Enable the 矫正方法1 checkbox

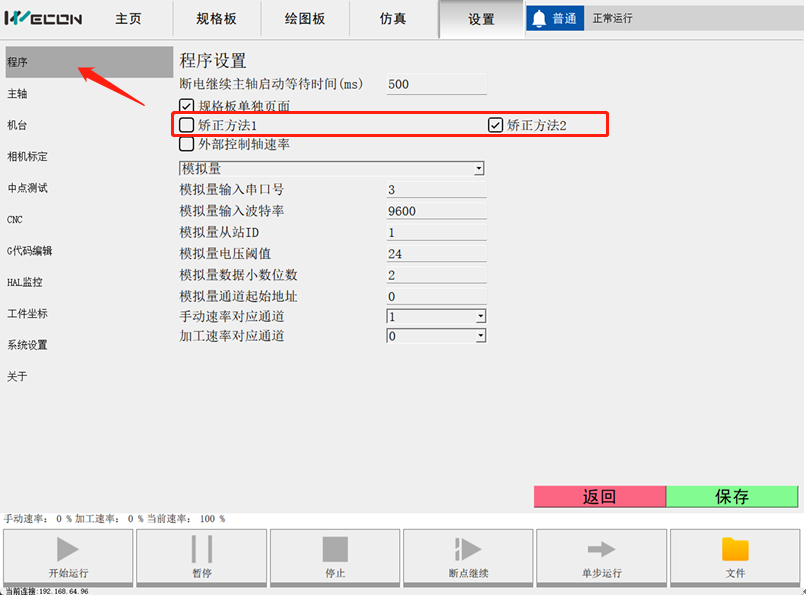pyautogui.click(x=187, y=125)
